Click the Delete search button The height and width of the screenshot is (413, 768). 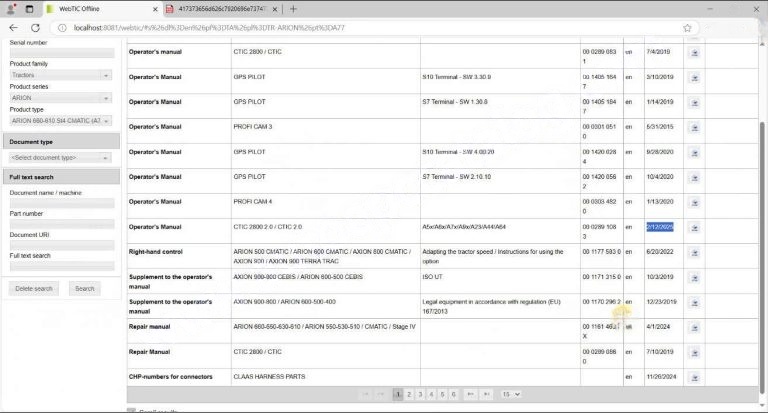(34, 288)
